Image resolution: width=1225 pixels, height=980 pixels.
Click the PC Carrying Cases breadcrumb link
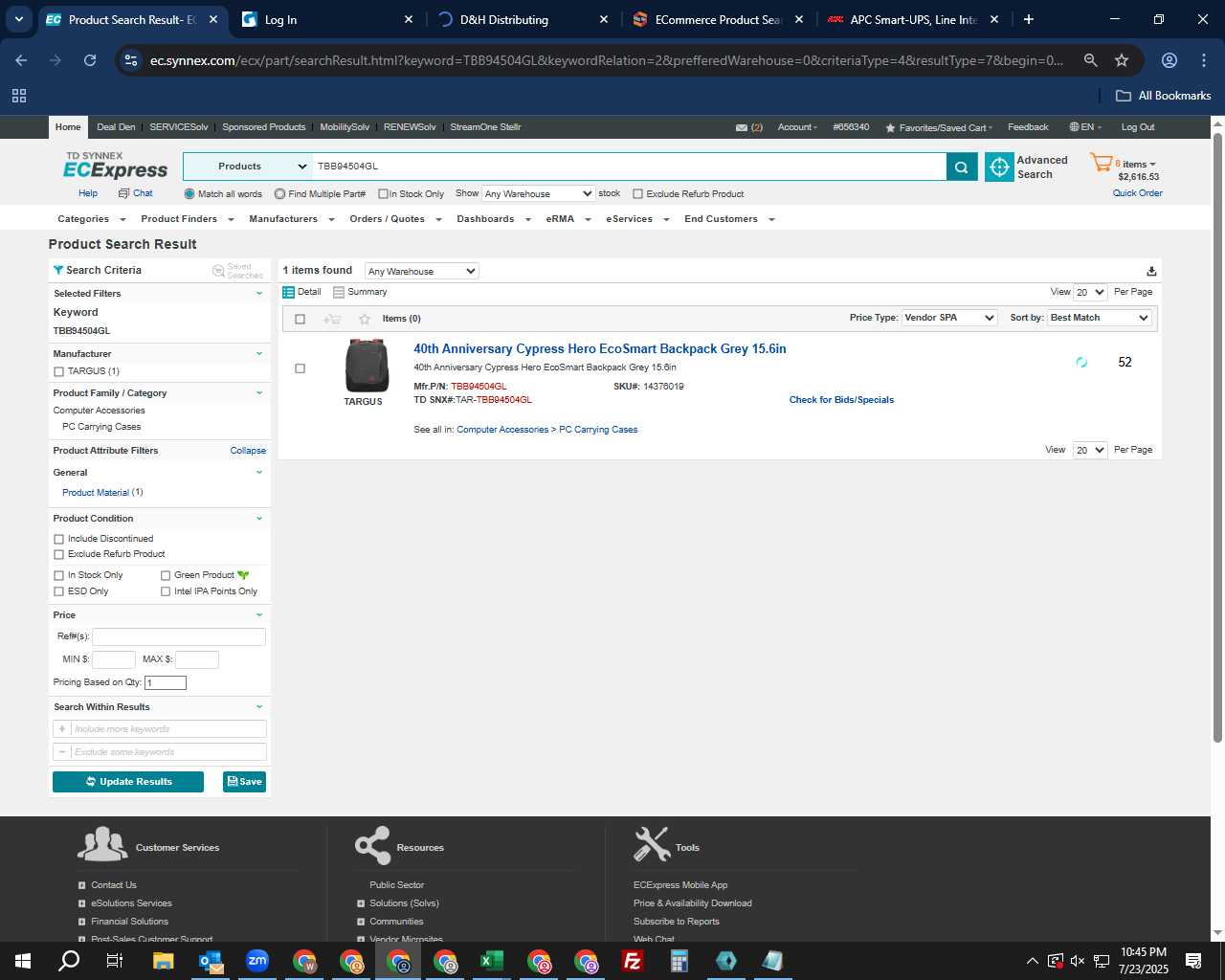click(598, 430)
